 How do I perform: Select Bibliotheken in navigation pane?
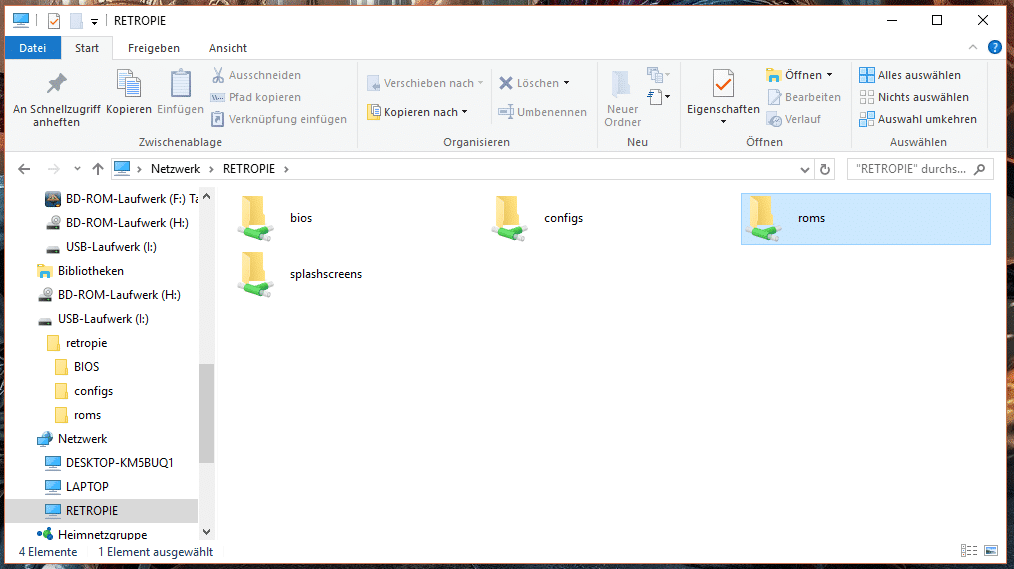click(x=80, y=271)
